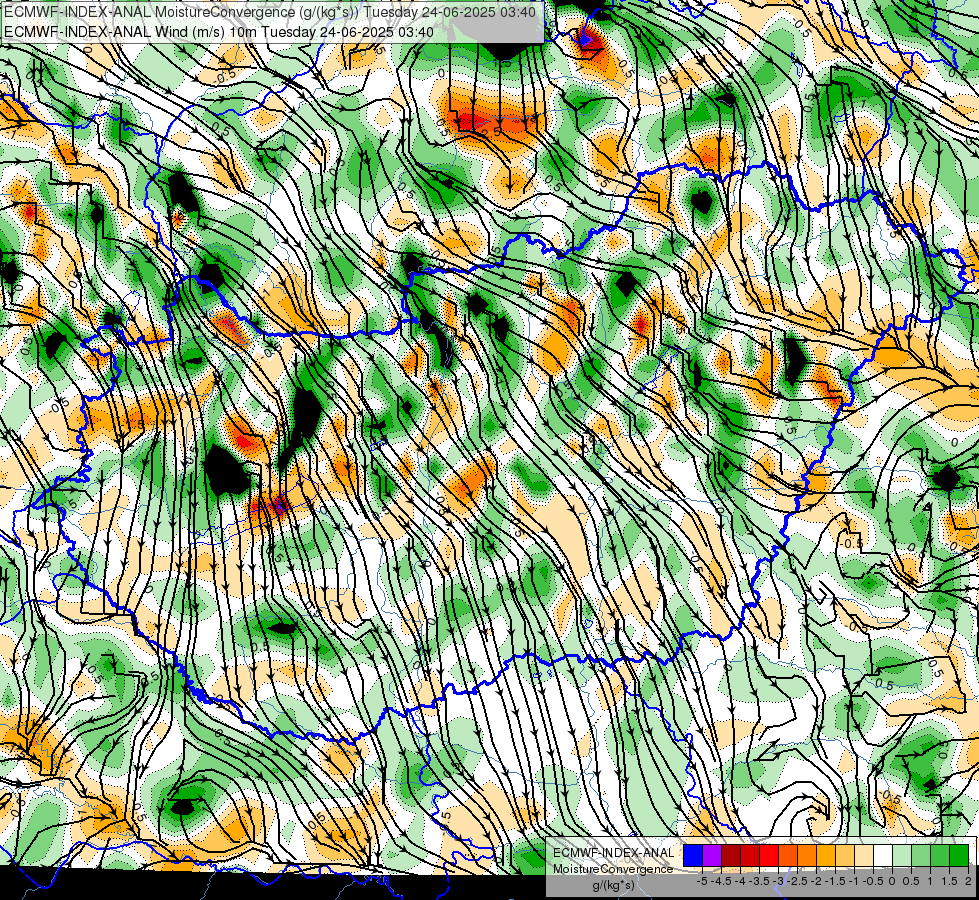Click the -5 legend scale value
Screen dimensions: 979x900
click(x=702, y=881)
